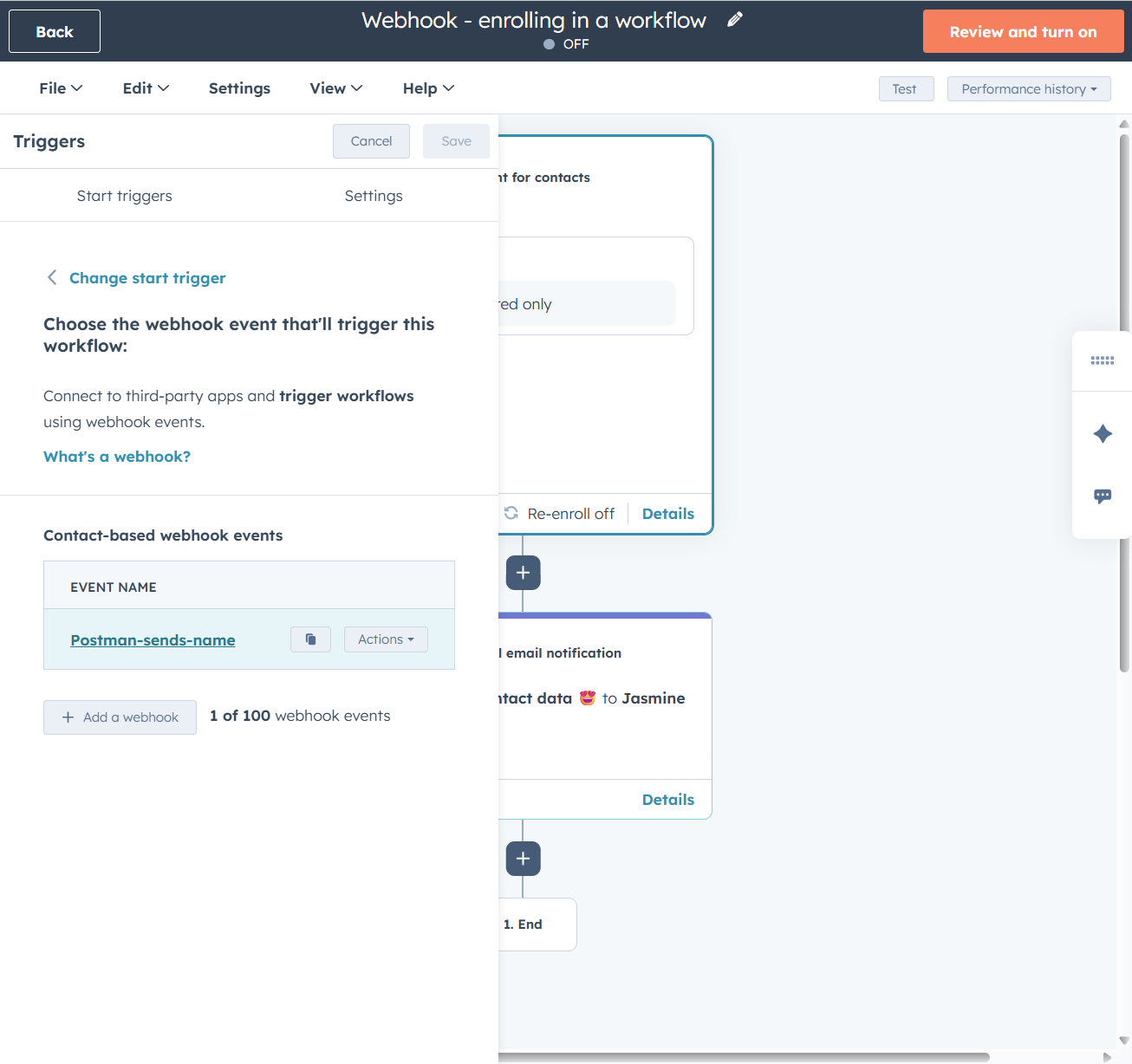Image resolution: width=1132 pixels, height=1064 pixels.
Task: Open the Performance history dropdown
Action: pos(1028,88)
